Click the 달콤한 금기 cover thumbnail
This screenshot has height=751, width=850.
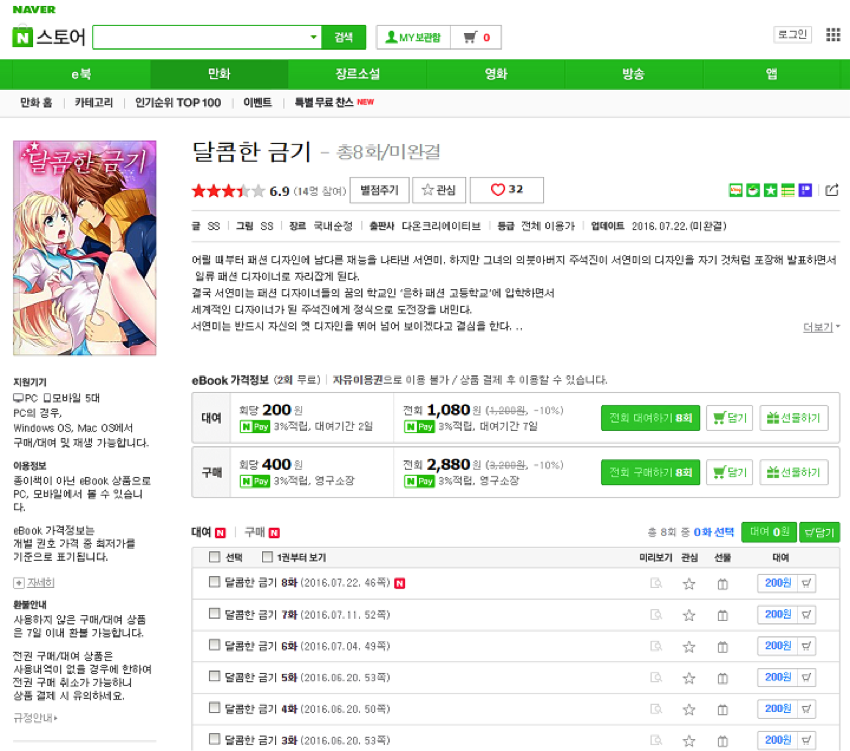(84, 247)
